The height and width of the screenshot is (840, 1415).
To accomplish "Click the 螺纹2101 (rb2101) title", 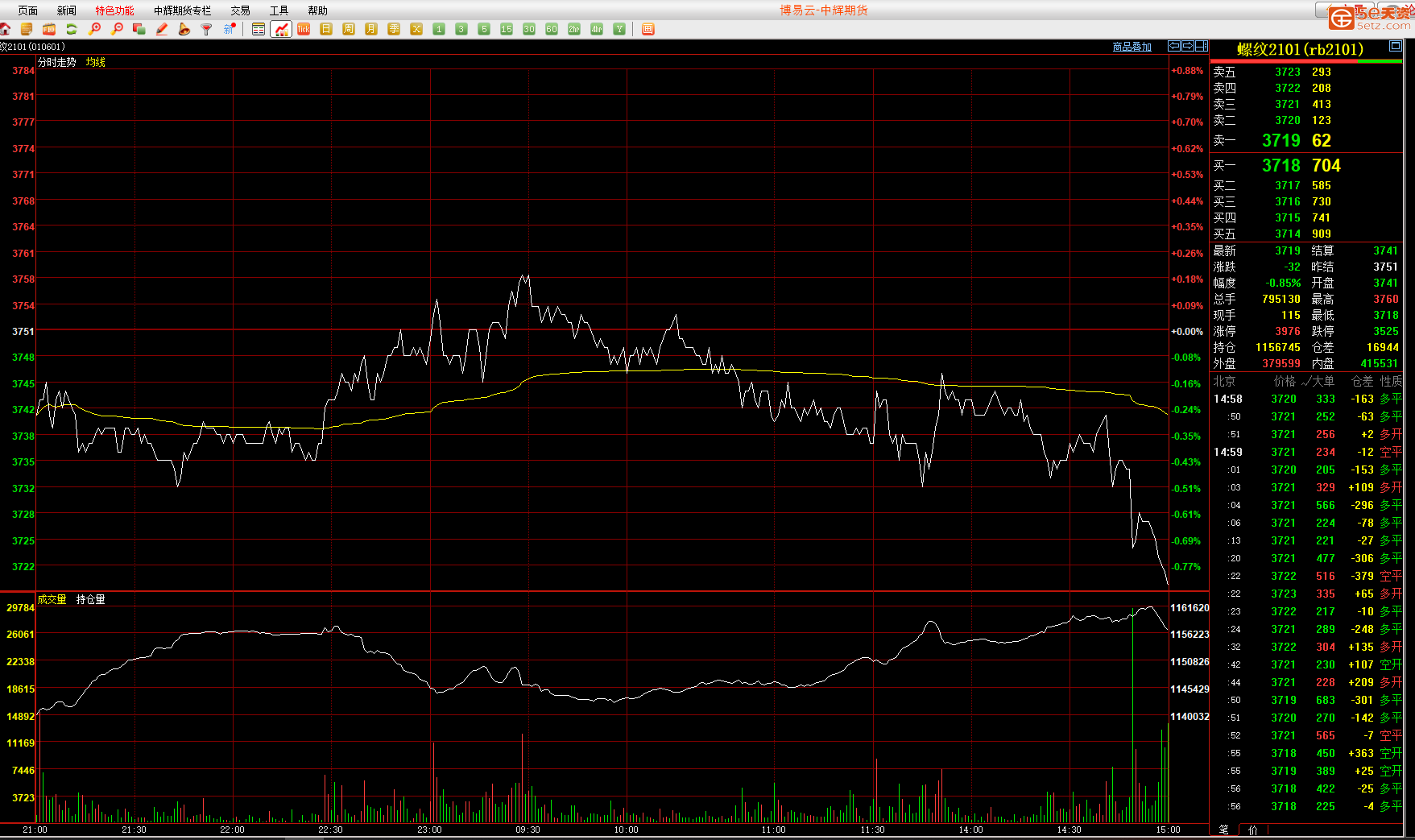I will pos(1301,49).
